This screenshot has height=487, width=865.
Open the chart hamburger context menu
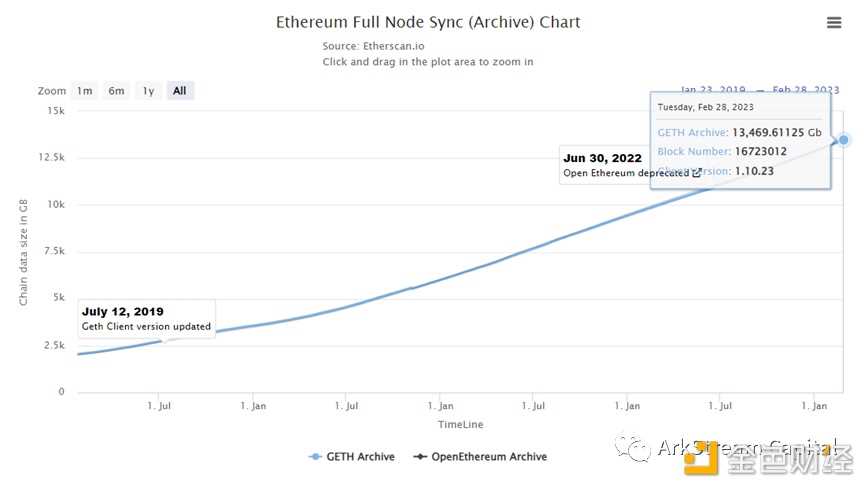point(834,23)
